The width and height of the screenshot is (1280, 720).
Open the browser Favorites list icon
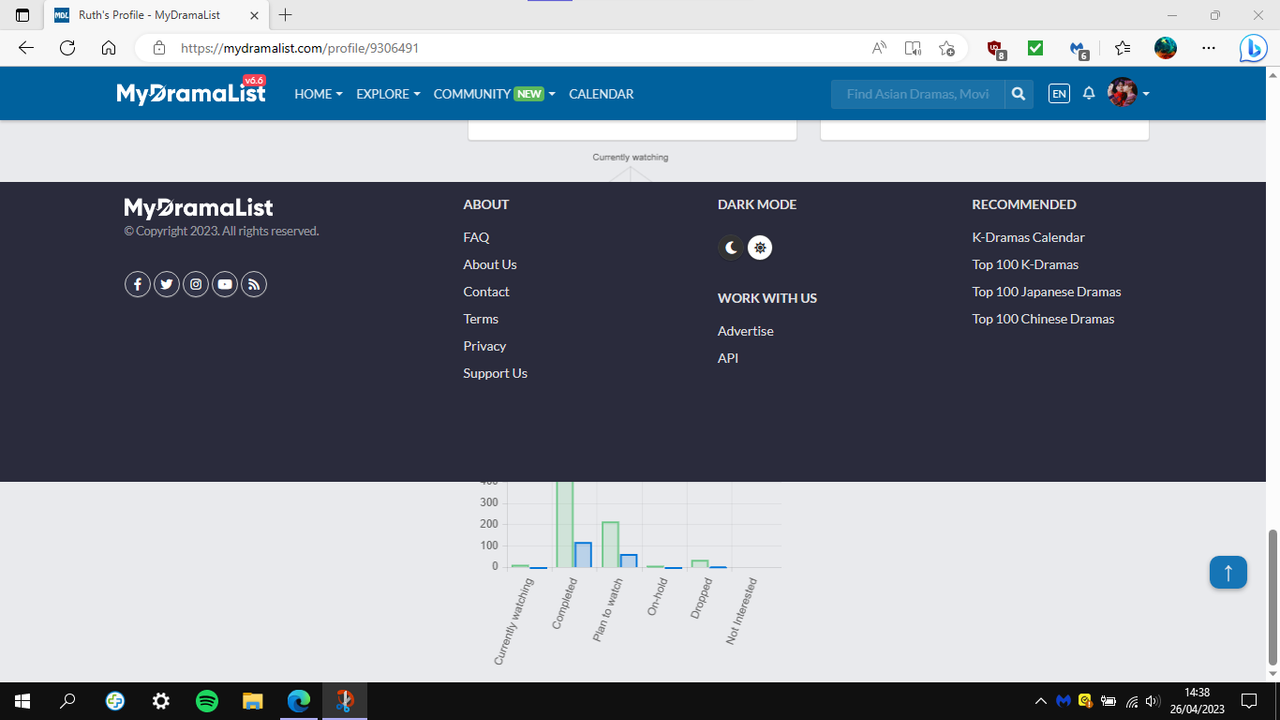click(1123, 48)
